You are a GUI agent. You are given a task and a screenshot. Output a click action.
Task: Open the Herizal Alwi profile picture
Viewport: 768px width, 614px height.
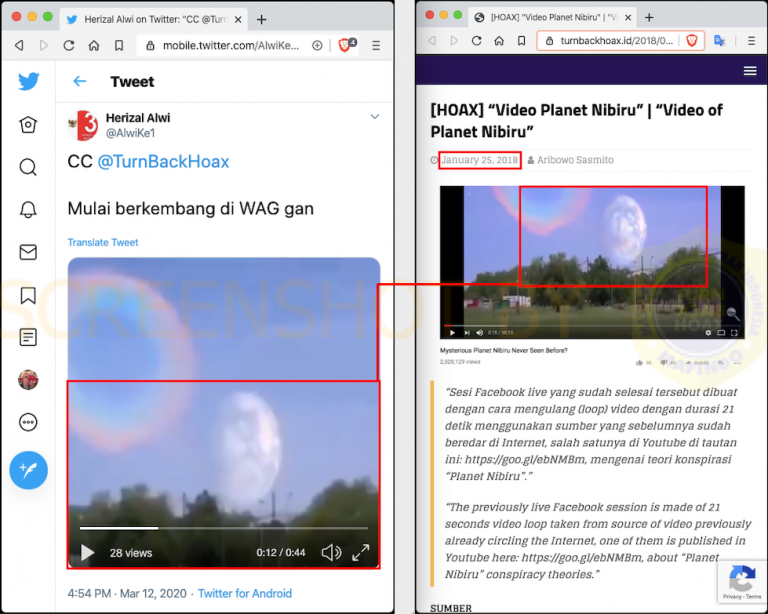click(x=83, y=125)
